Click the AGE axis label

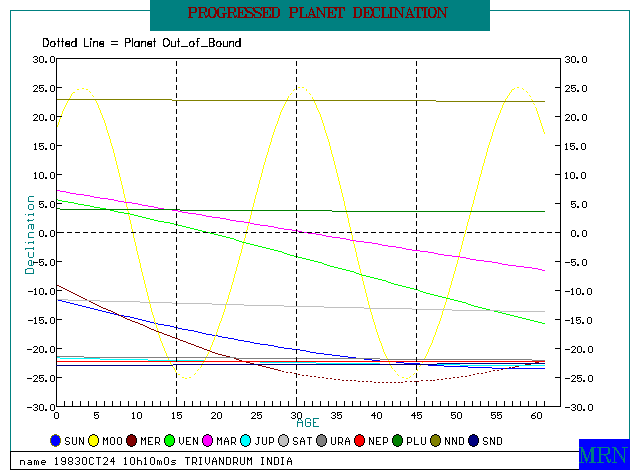coord(307,424)
